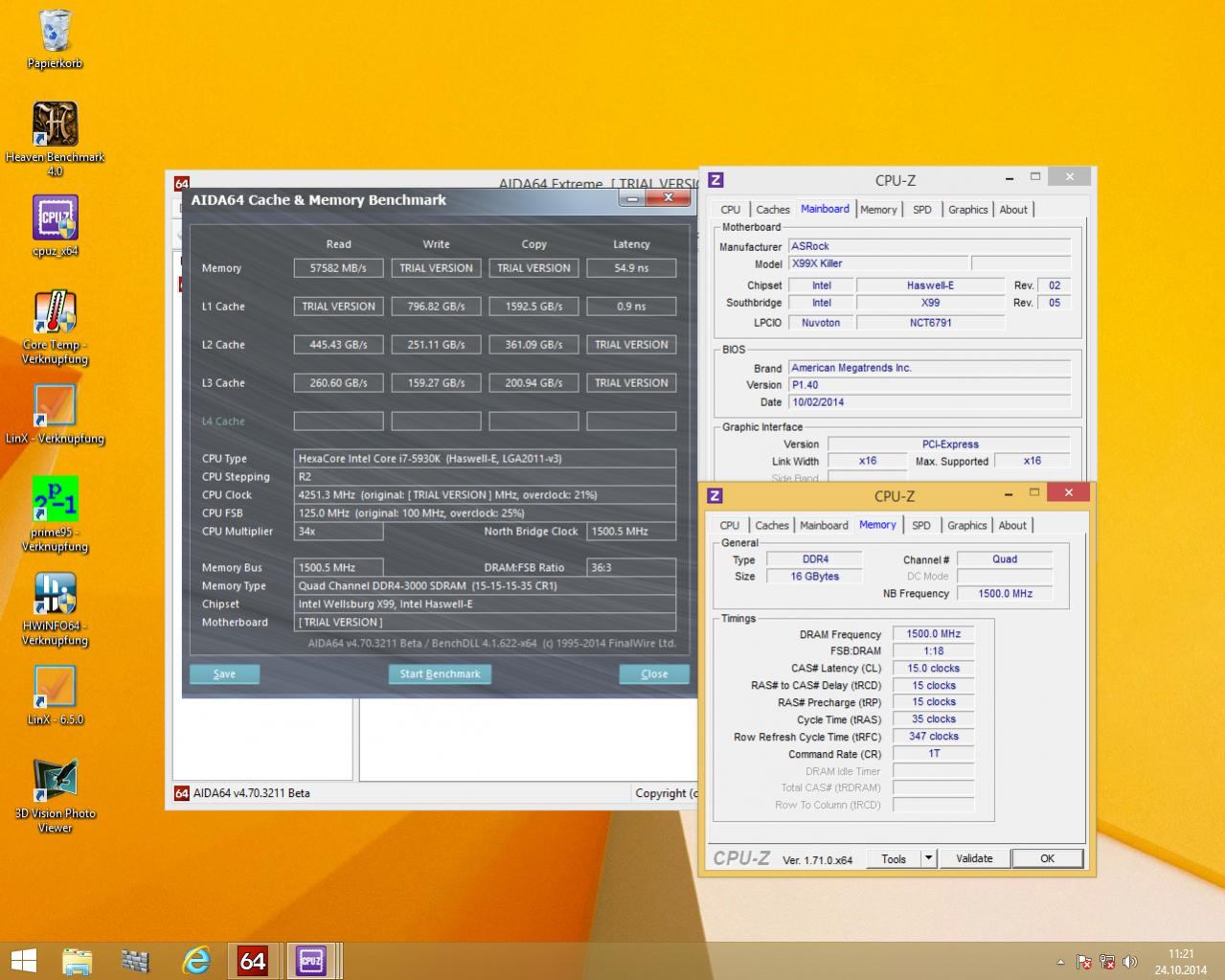Open About tab in upper CPU-Z window
The height and width of the screenshot is (980, 1225).
click(1013, 209)
